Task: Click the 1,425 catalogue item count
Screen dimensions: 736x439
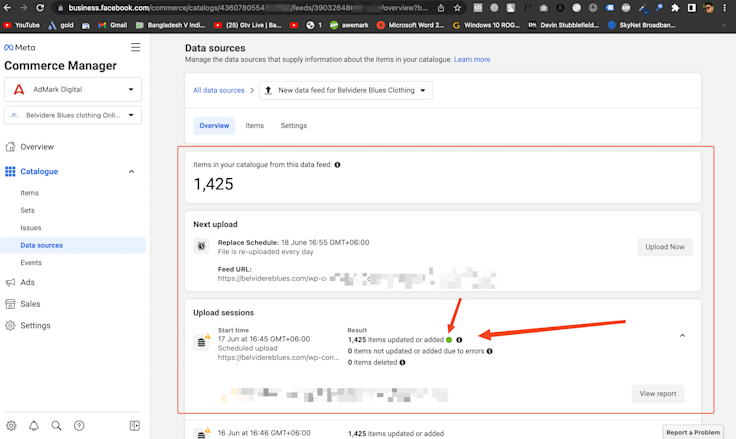Action: (214, 184)
